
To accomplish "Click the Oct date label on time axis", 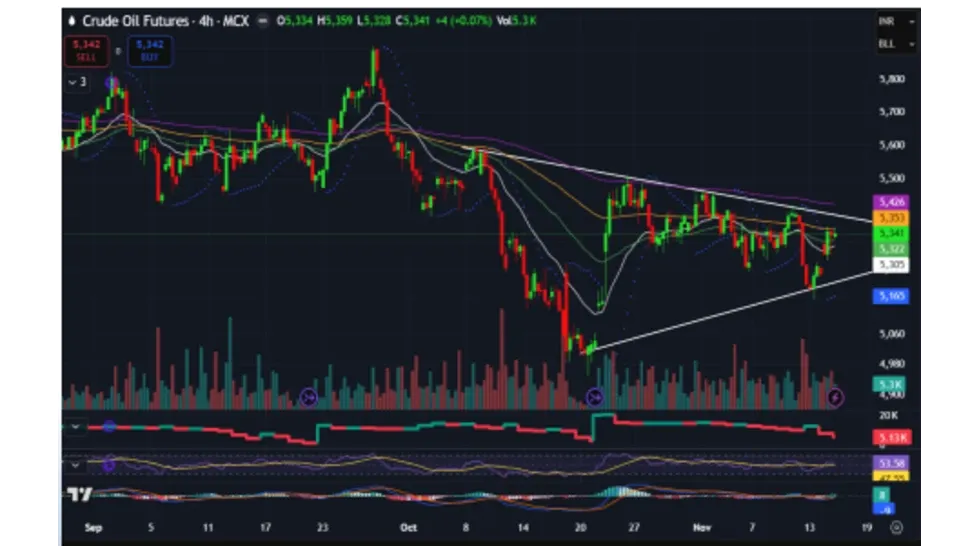I will point(408,527).
